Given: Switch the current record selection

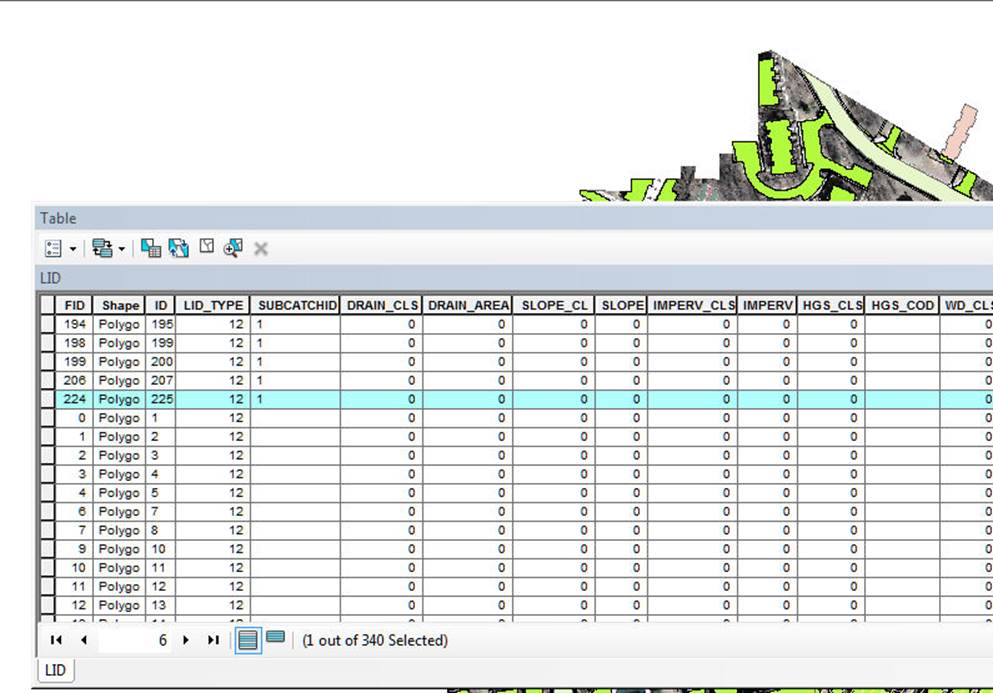Looking at the screenshot, I should pos(177,248).
